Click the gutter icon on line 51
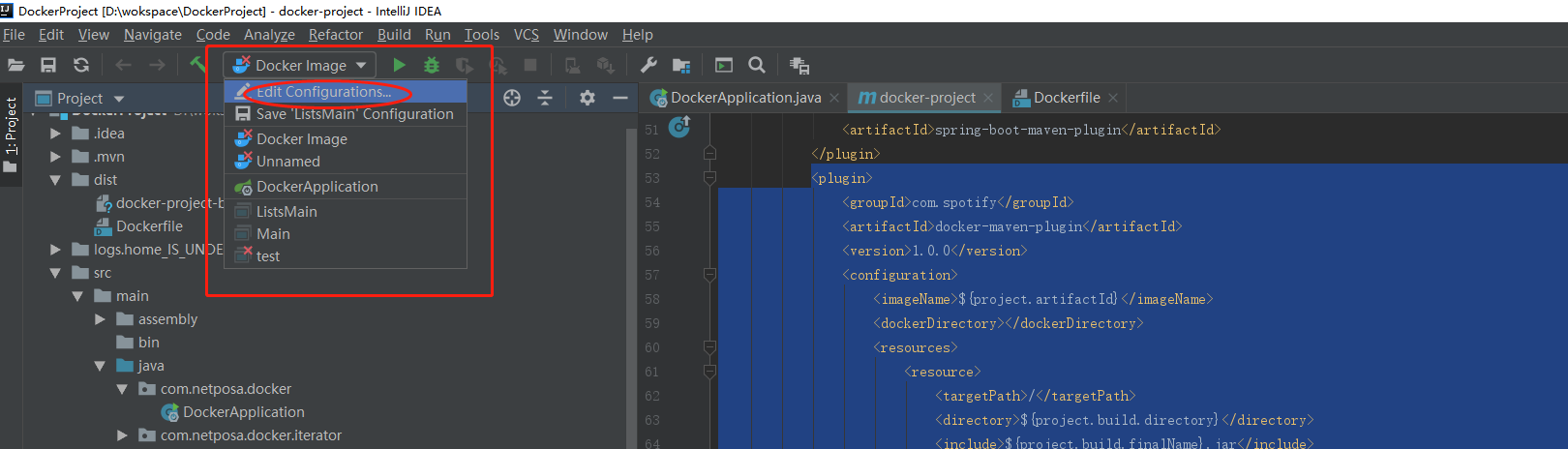 679,127
